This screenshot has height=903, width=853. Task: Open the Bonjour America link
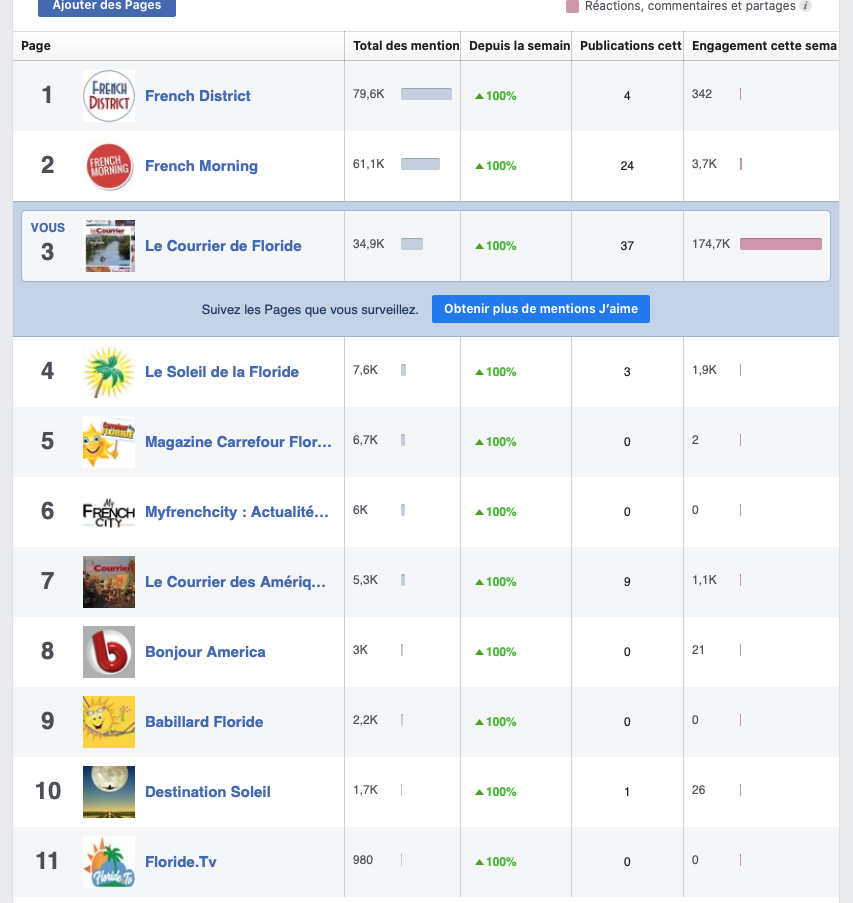click(205, 652)
